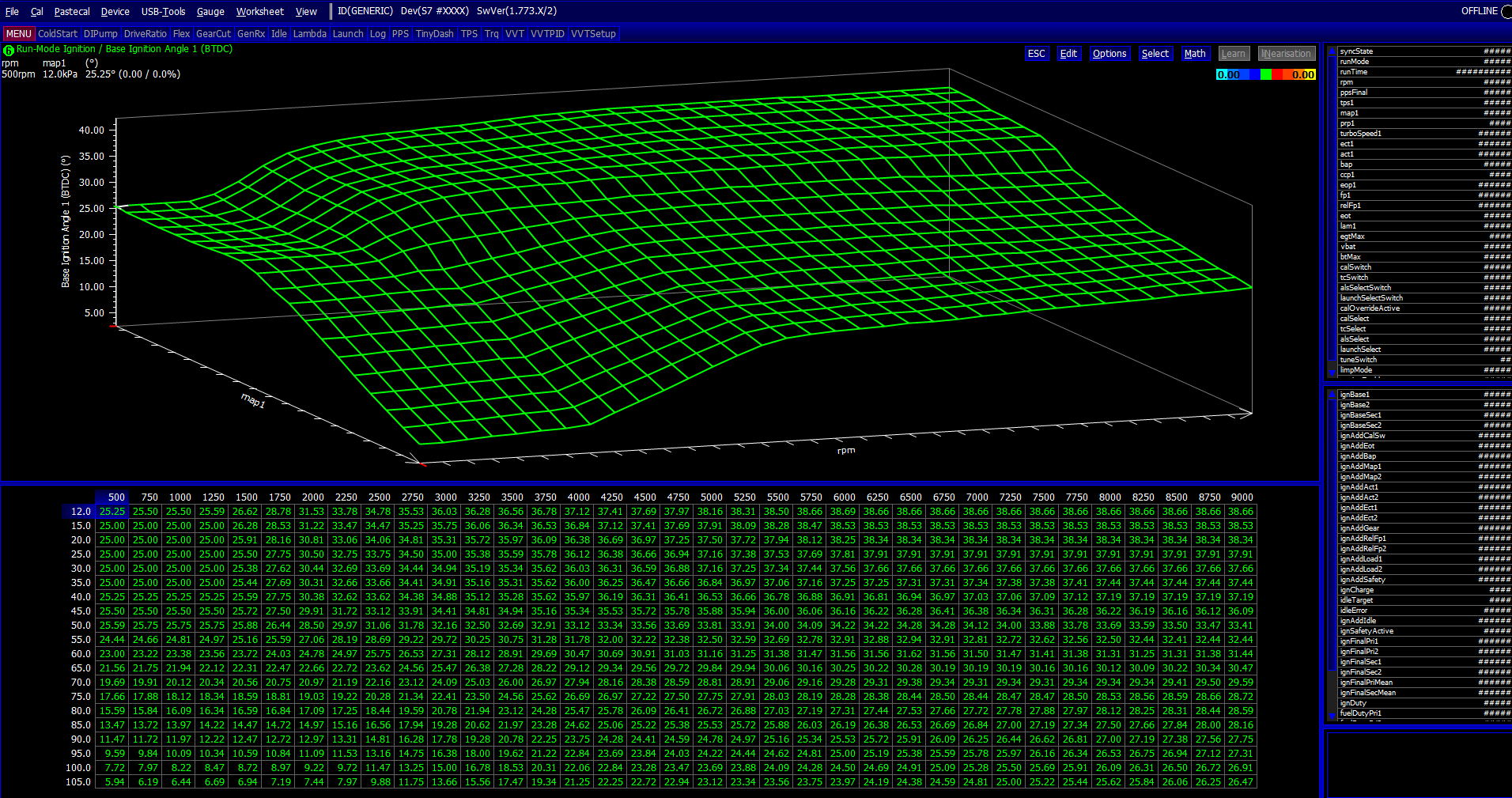
Task: Switch to the VVTPID tab
Action: click(547, 34)
